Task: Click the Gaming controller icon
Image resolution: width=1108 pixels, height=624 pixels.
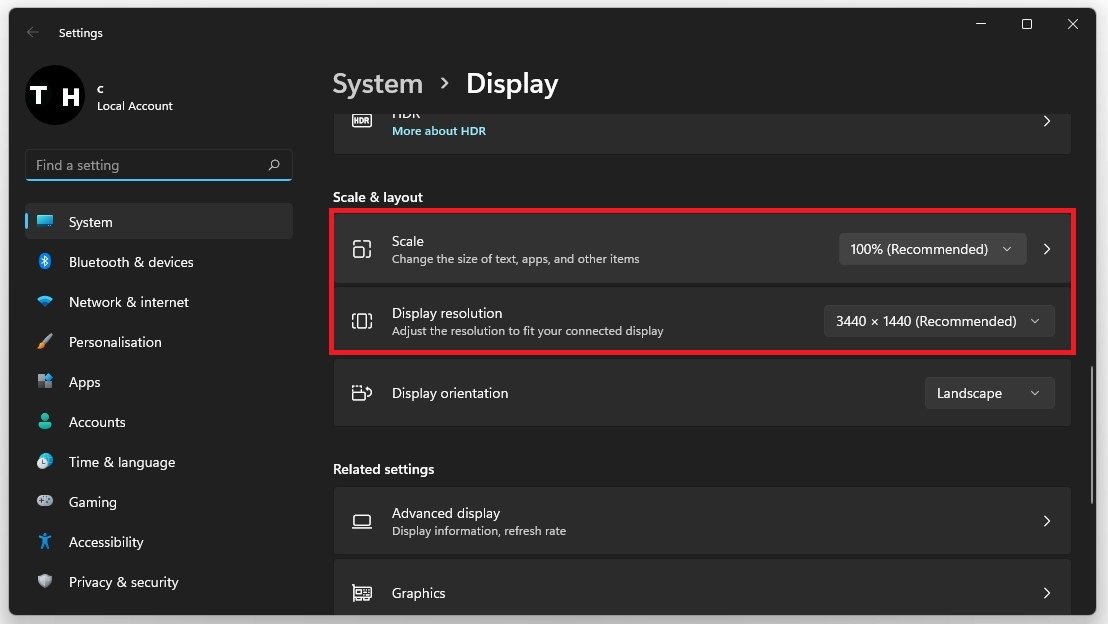Action: [45, 502]
